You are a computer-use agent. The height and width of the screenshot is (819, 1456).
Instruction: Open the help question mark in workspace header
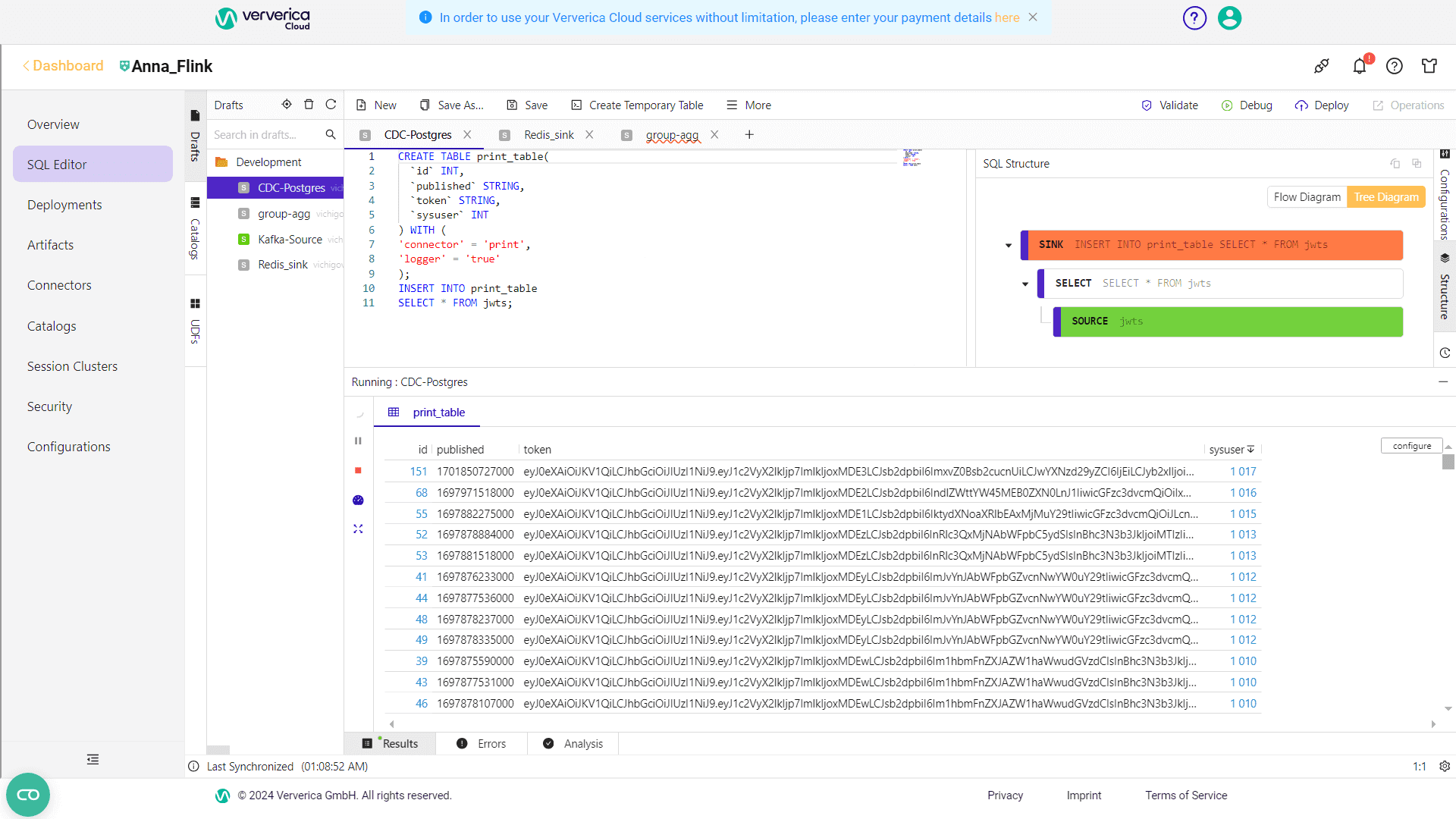[x=1395, y=66]
